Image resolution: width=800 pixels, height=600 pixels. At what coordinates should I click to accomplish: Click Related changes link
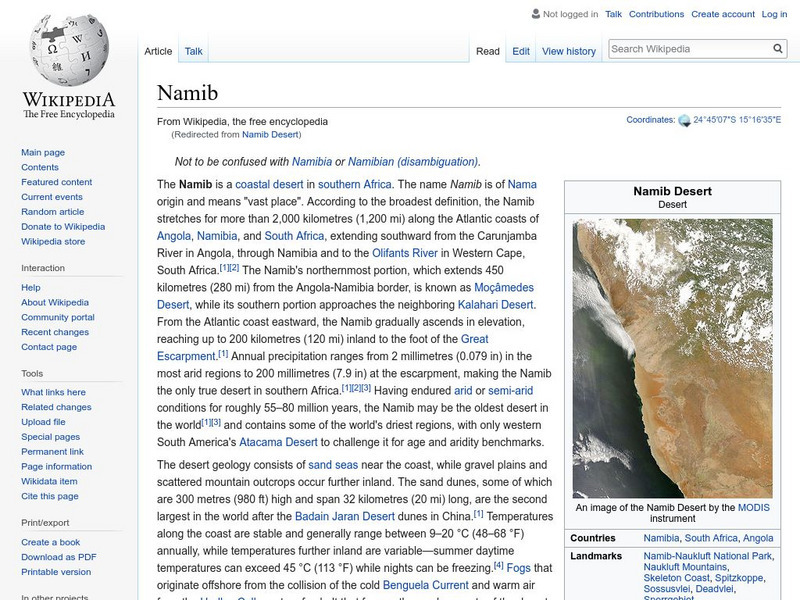tap(56, 407)
